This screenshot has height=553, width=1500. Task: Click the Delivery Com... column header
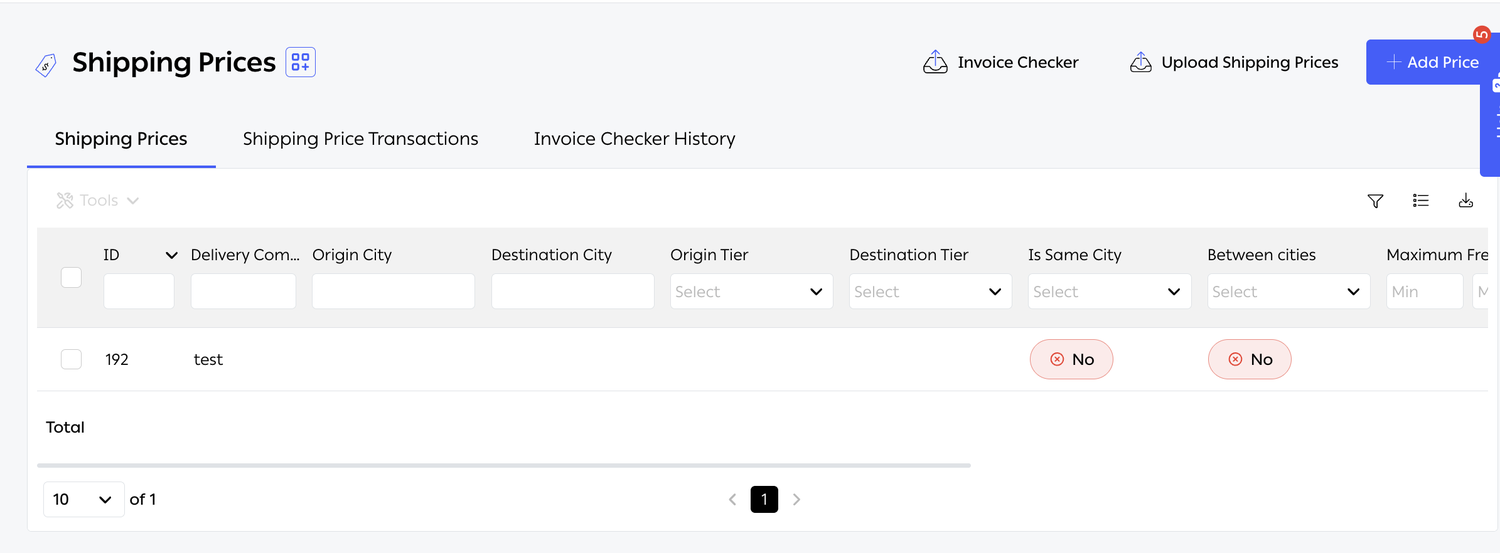[x=245, y=255]
